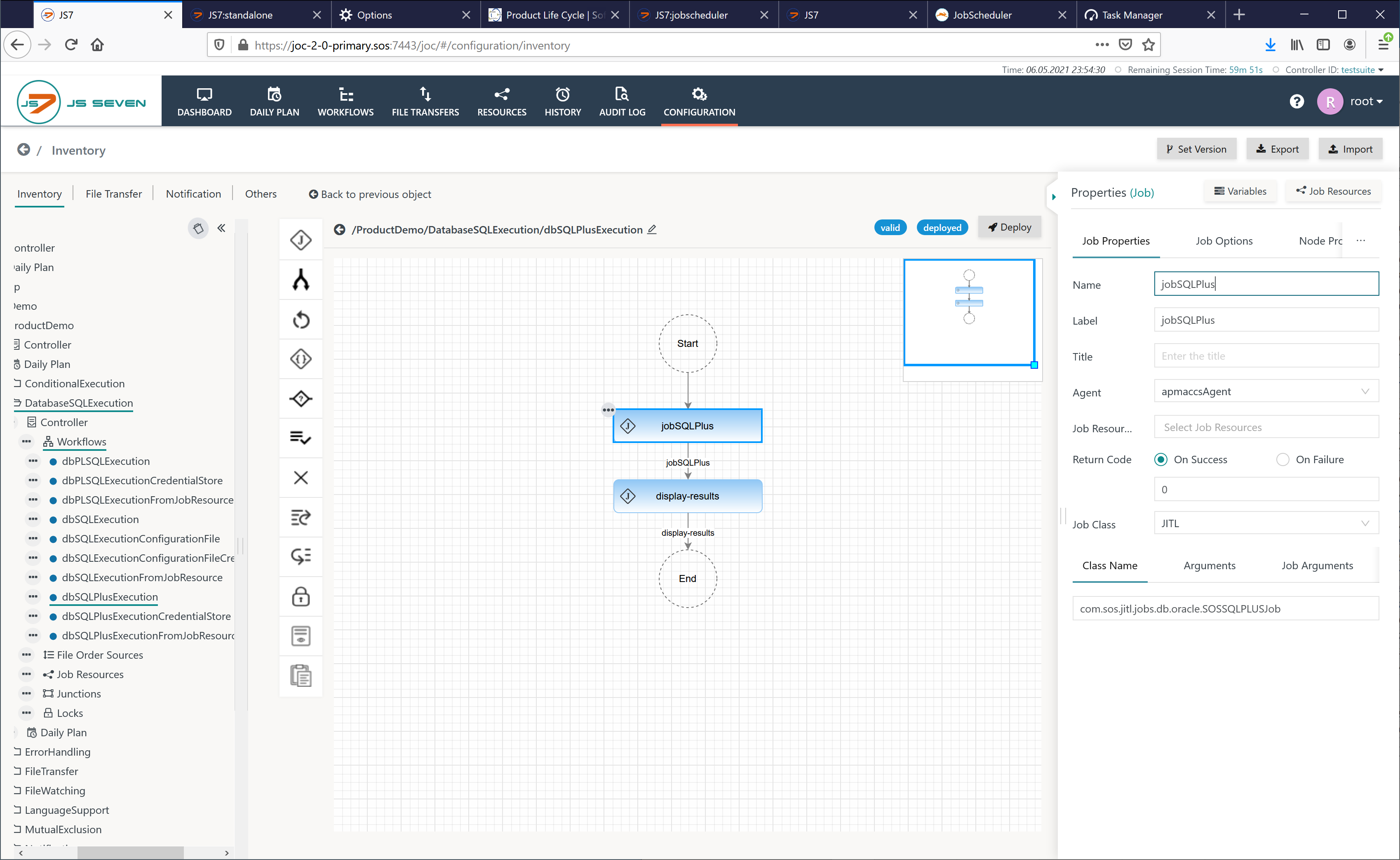Open the Job Resources folder in tree

point(90,674)
